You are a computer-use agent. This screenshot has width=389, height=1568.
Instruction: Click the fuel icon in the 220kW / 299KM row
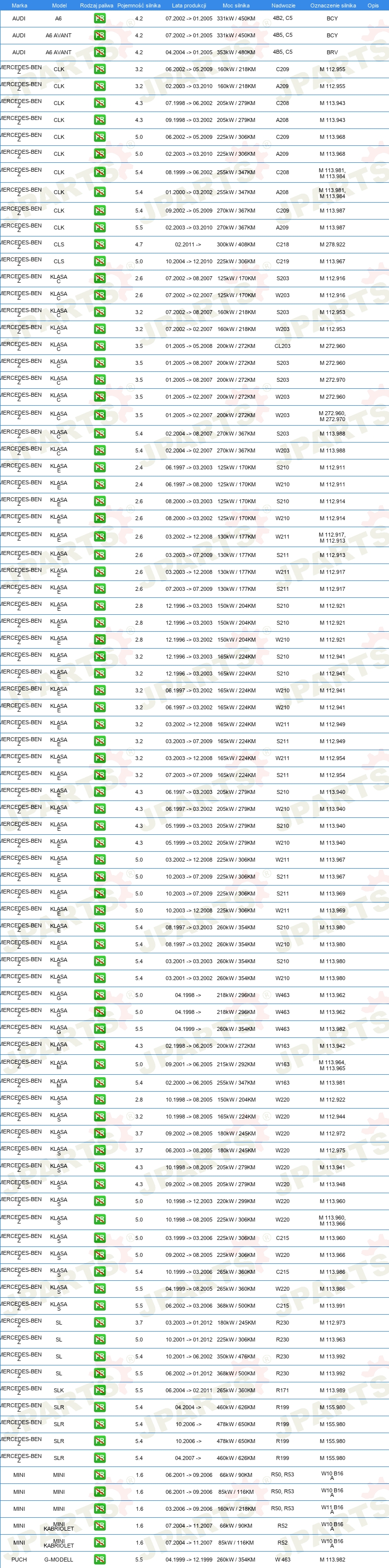click(99, 1202)
